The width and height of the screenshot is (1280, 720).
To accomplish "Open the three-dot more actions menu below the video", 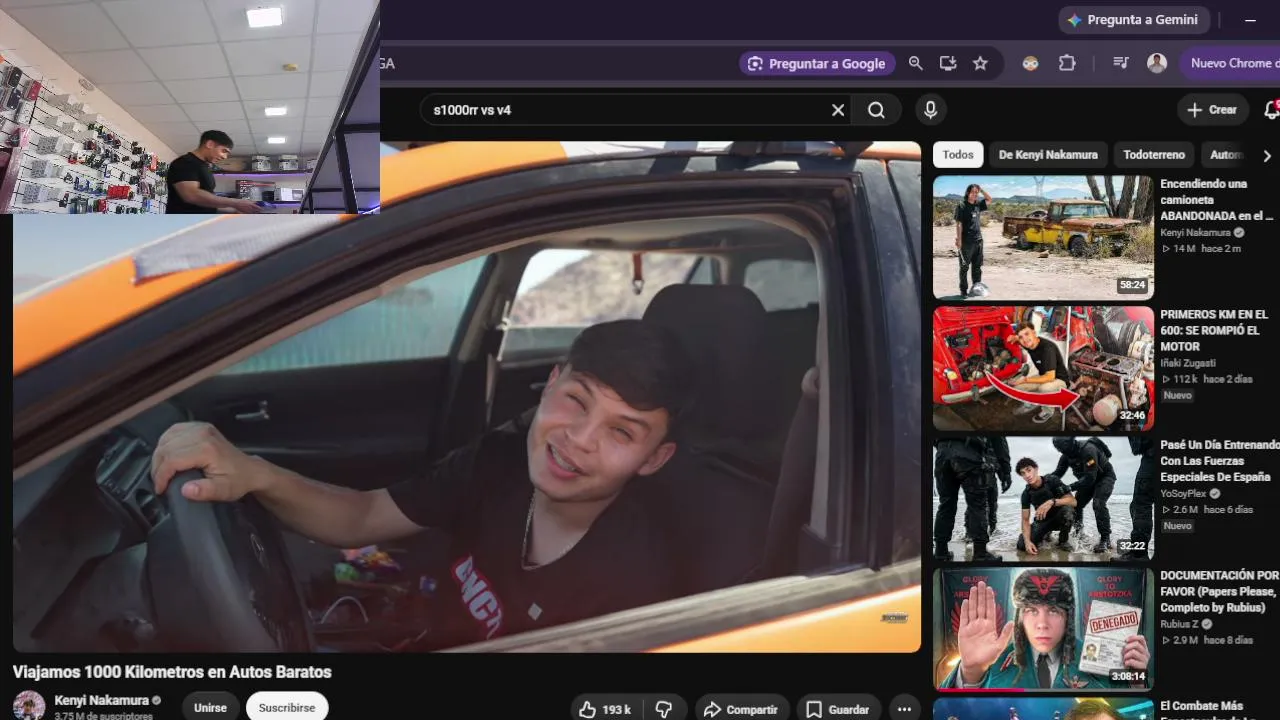I will coord(904,709).
